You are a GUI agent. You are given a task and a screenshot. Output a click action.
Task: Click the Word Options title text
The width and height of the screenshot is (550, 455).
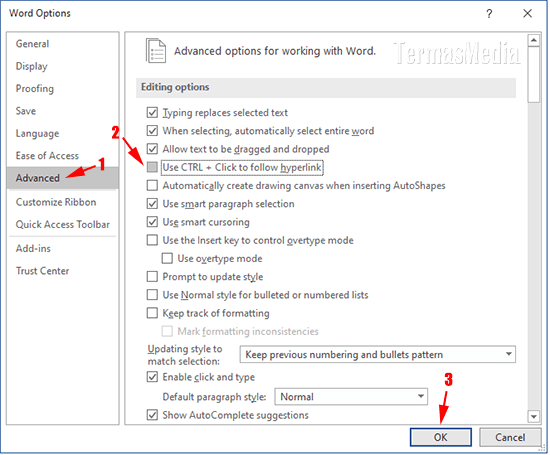[x=40, y=13]
